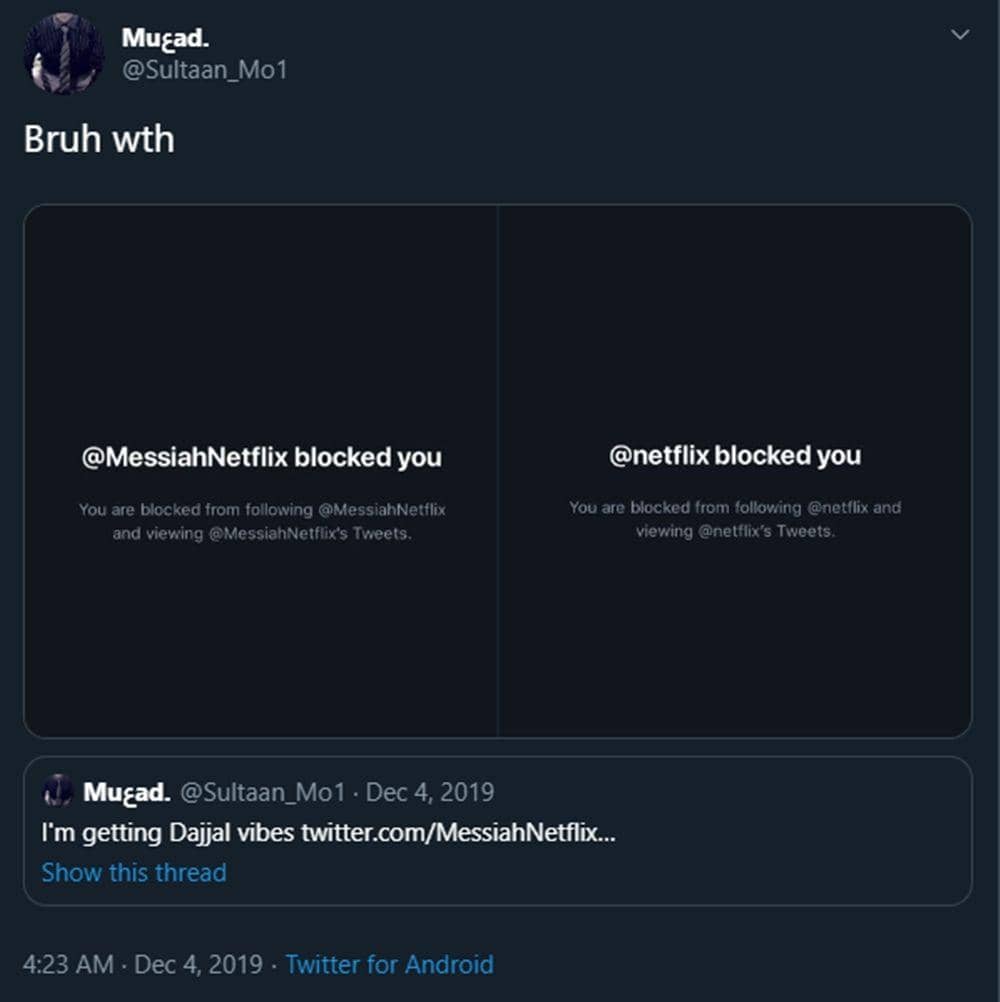Screen dimensions: 1000x1002
Task: Click "@MessiahNetflix blocked you" heading in left image
Action: coord(261,458)
